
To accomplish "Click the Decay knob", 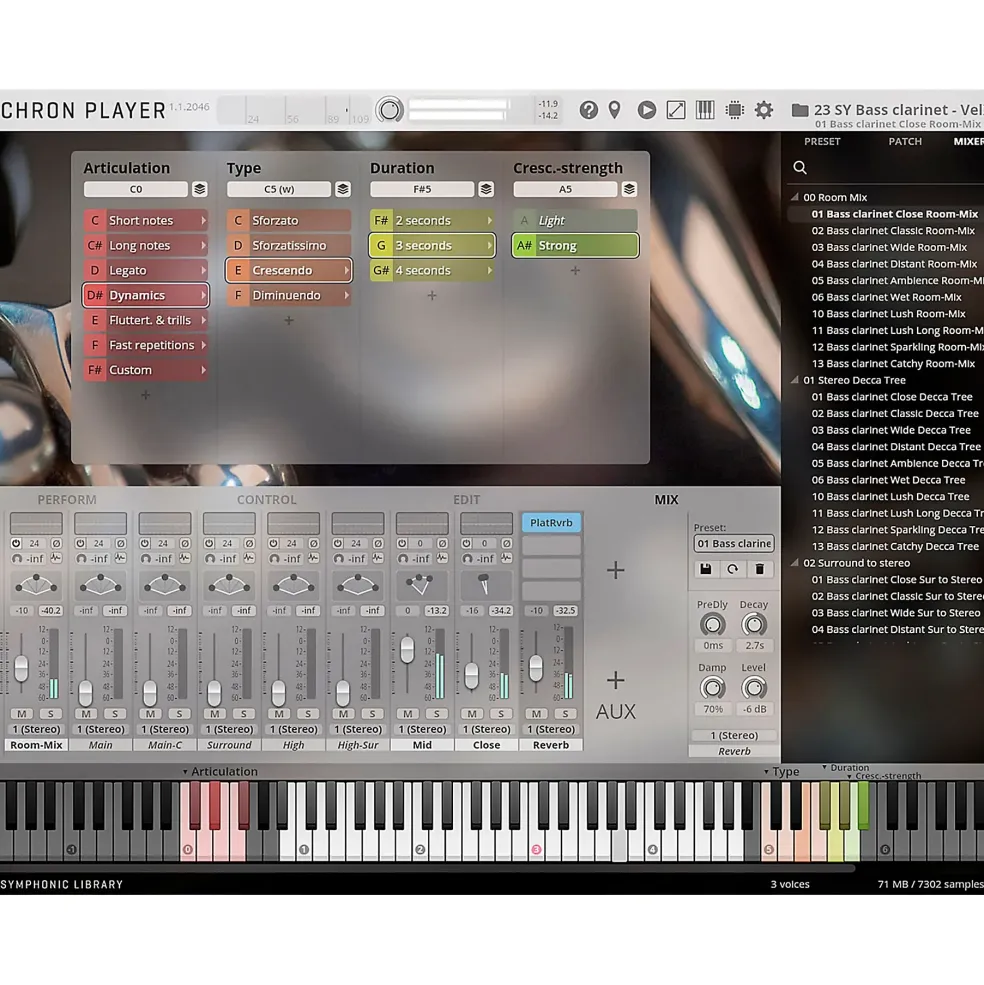I will pos(754,624).
